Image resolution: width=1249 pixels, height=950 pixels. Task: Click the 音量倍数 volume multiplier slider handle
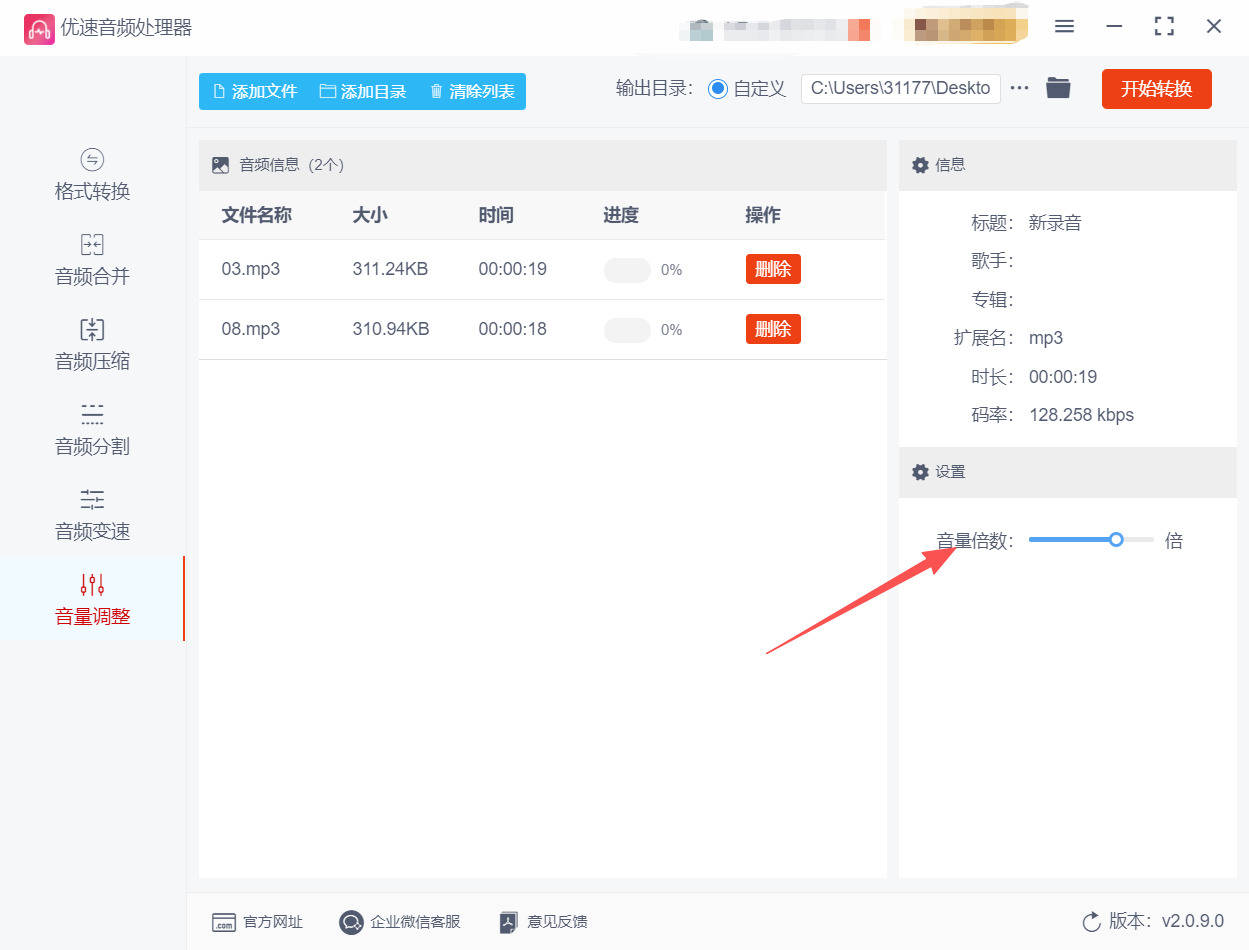coord(1116,540)
